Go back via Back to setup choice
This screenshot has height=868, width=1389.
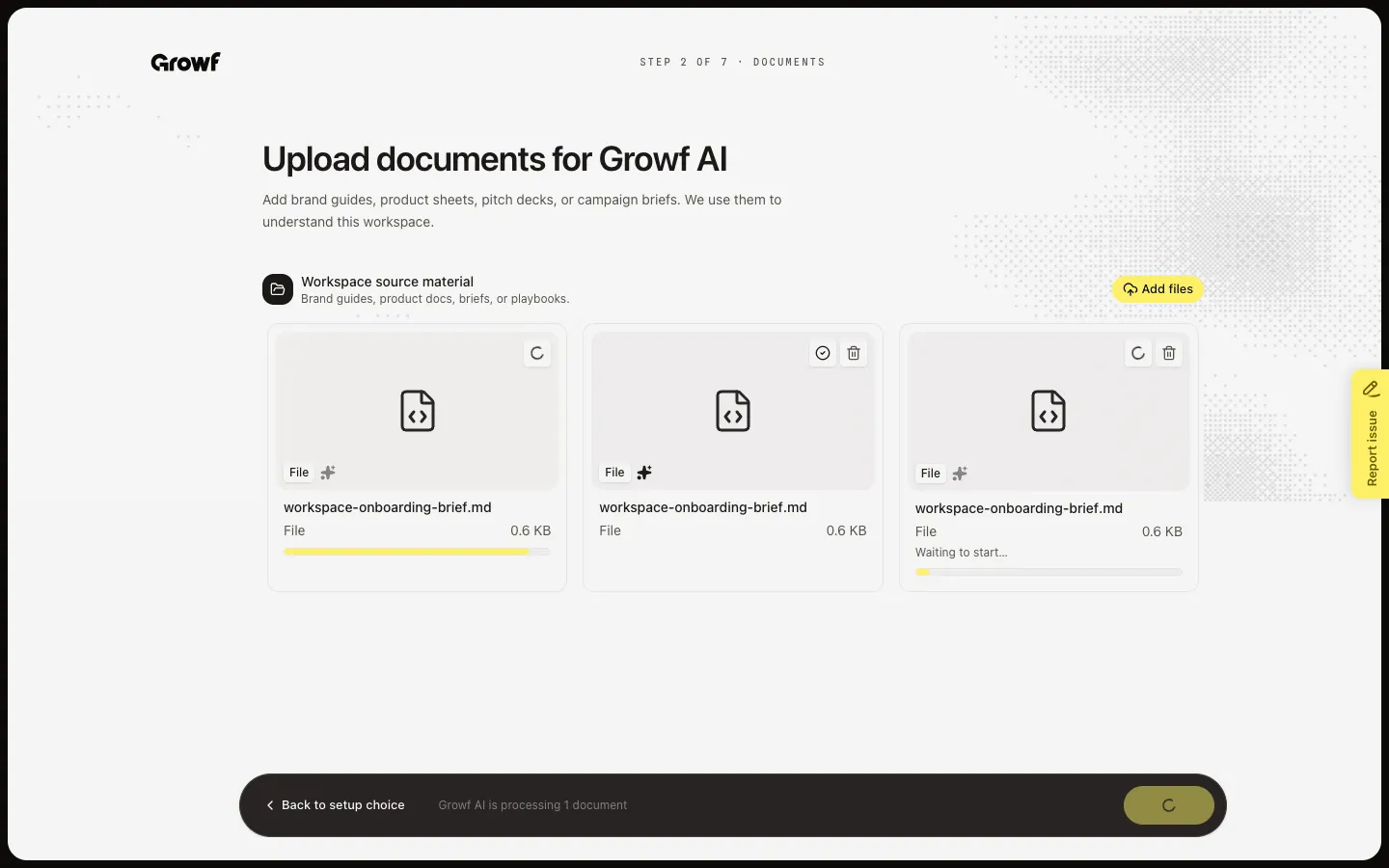coord(335,805)
